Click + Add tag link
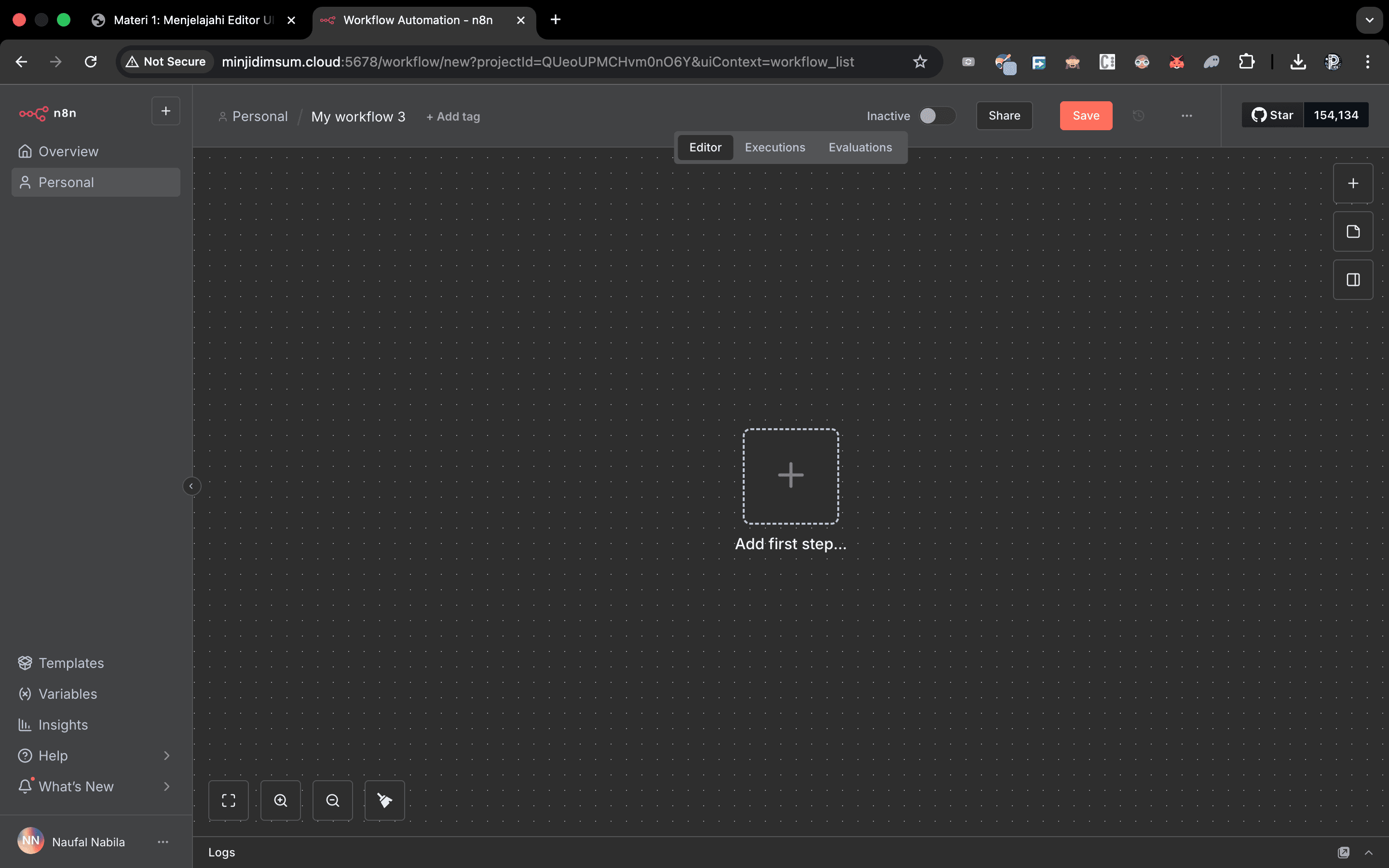Screen dimensions: 1389x868 click(x=453, y=117)
